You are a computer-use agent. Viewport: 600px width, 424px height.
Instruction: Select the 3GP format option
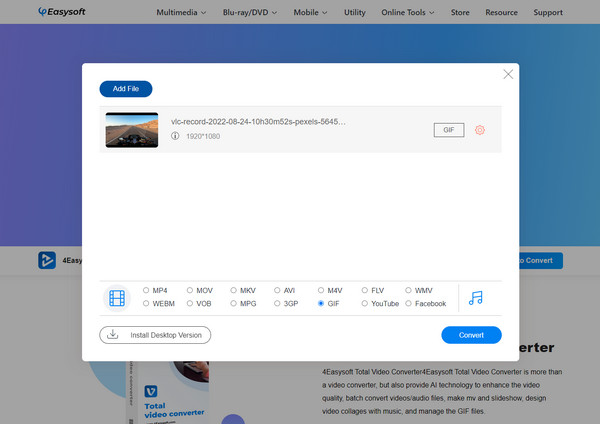pos(286,303)
